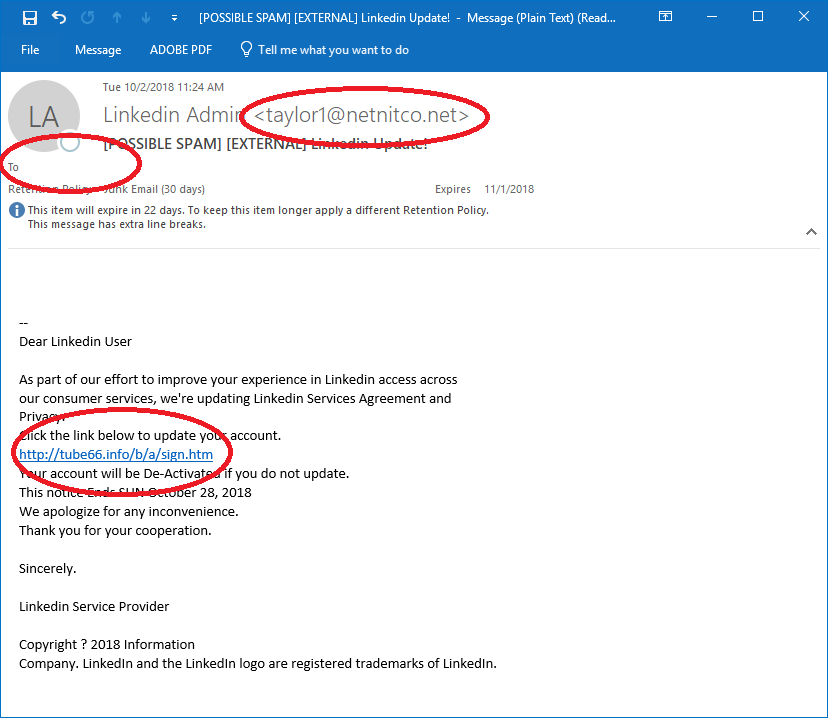
Task: Open the tube66.info sign.htm link
Action: pos(116,455)
